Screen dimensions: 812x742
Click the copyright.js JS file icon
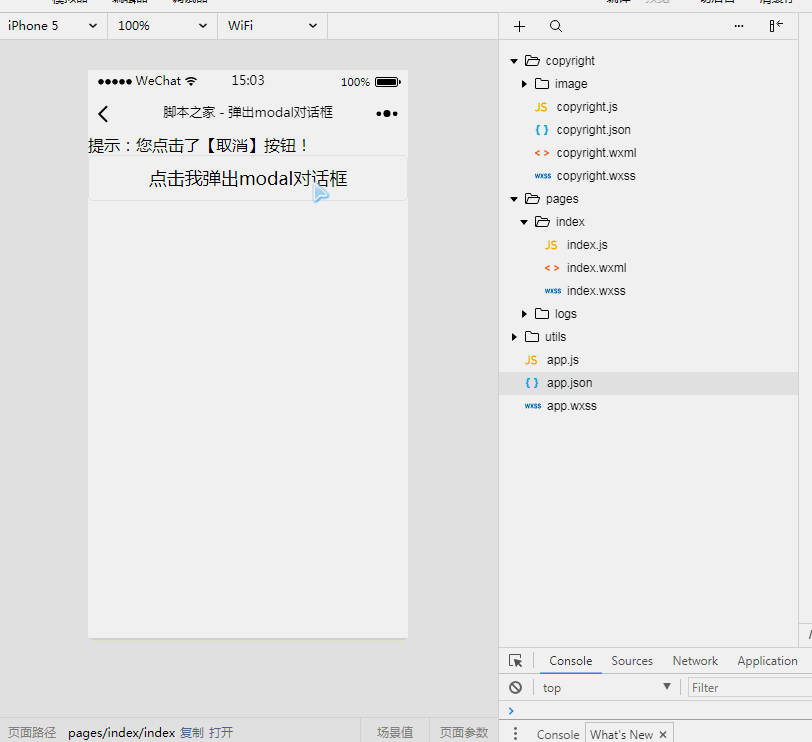541,107
